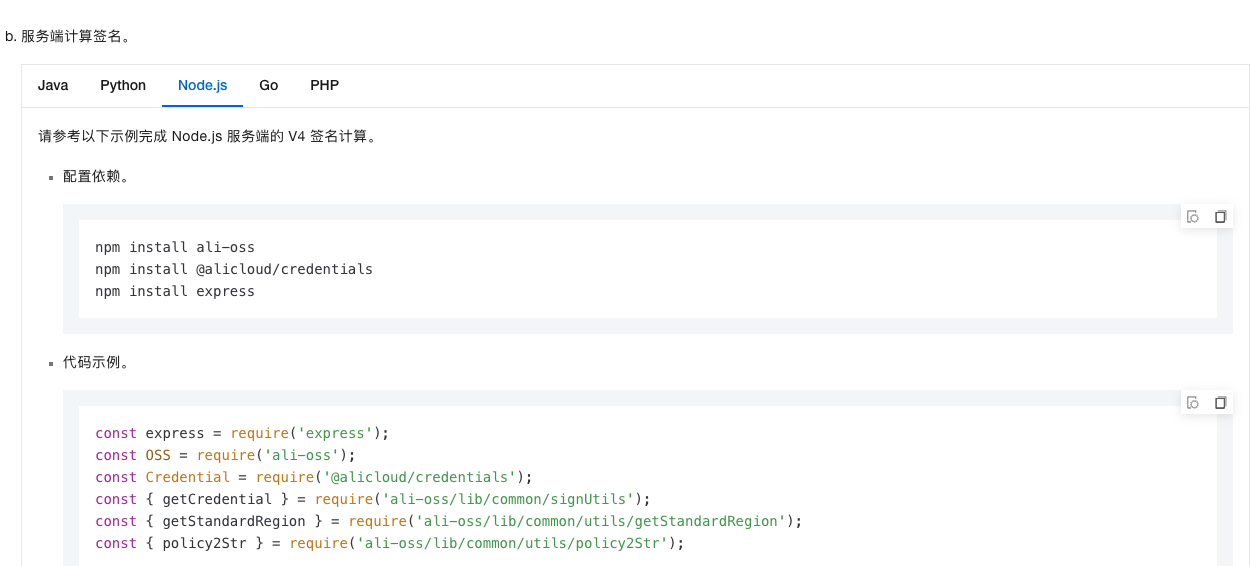Switch to the Python tab
Screen dimensions: 1251x566
pos(123,85)
